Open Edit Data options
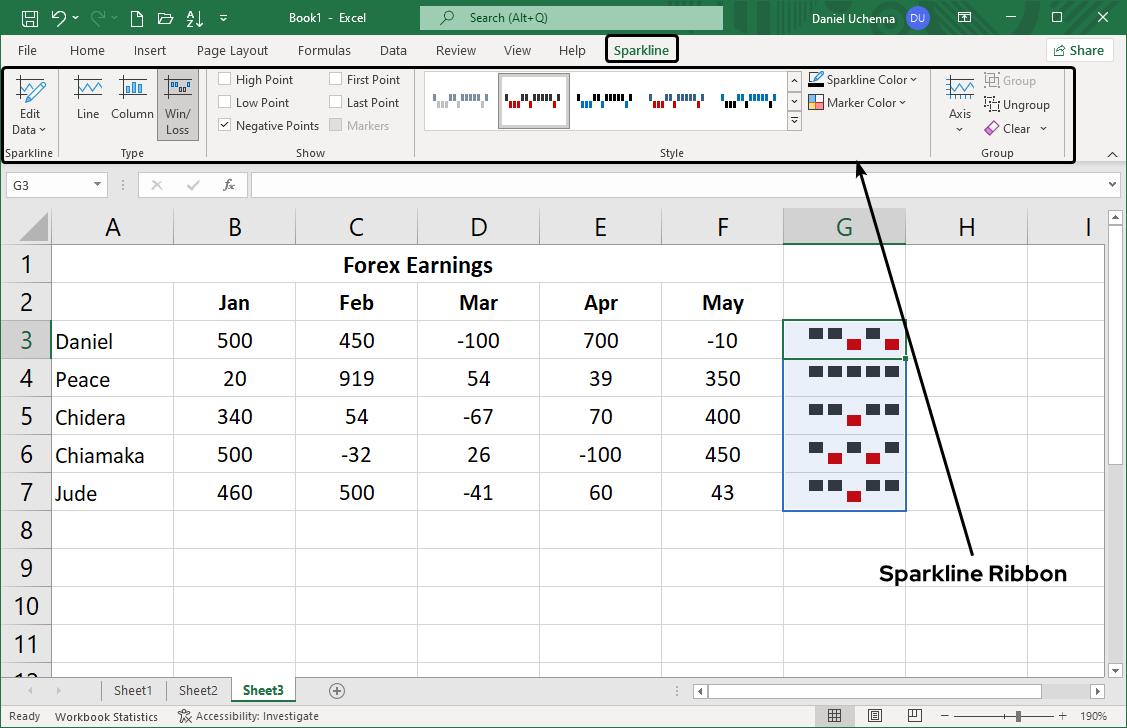Screen dimensions: 1127x728 (x=30, y=105)
